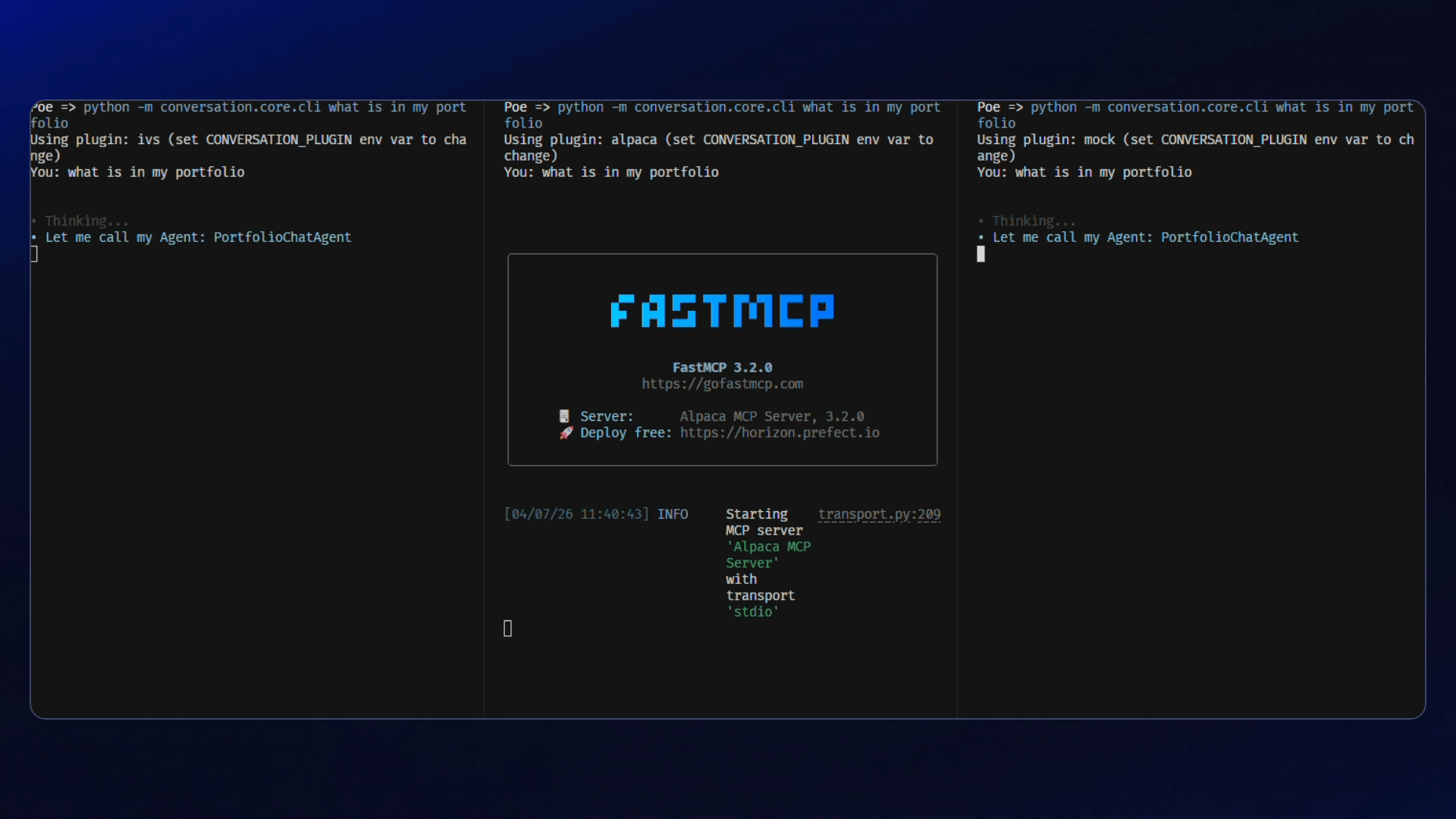Screen dimensions: 1456x819
Task: Click the hollow cursor below the middle-pane log output
Action: click(x=508, y=629)
